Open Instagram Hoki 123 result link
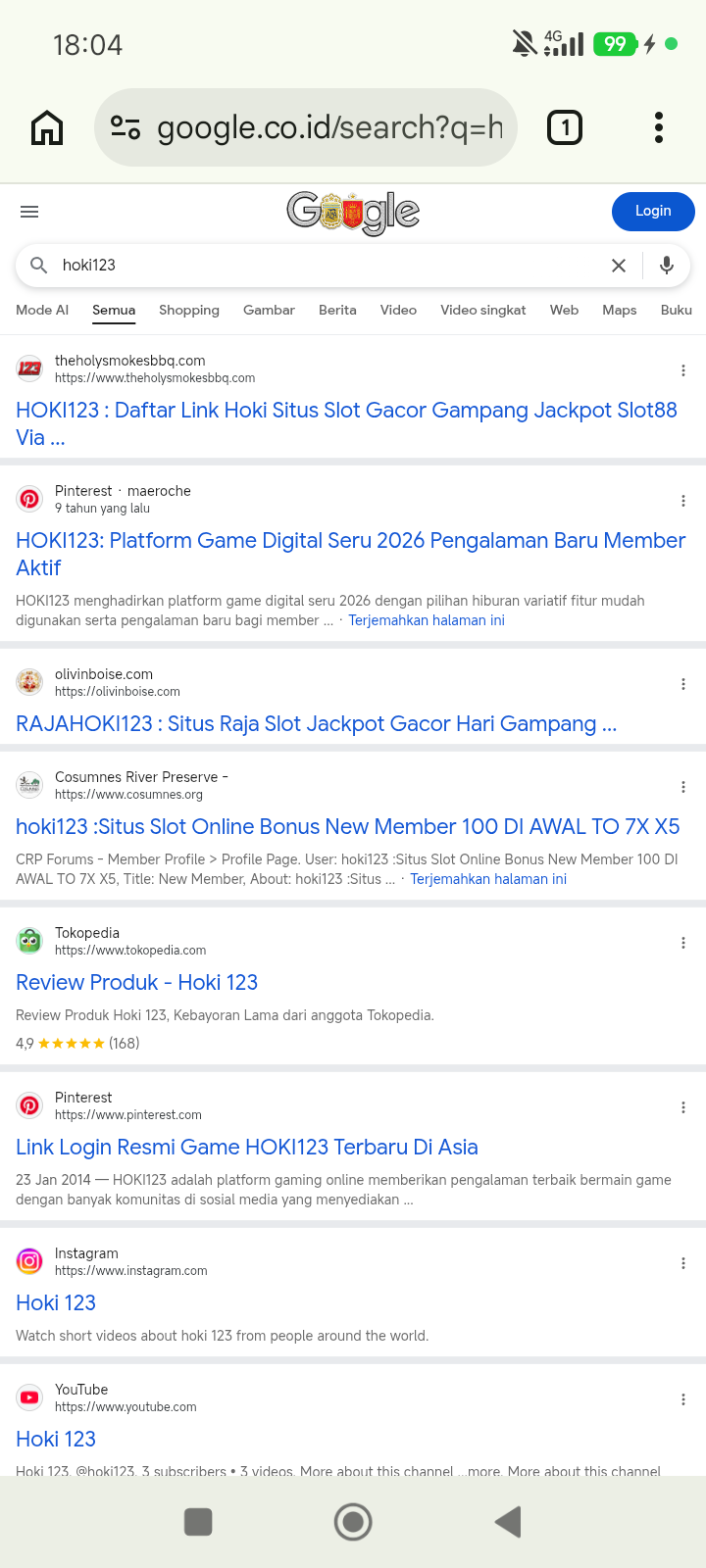706x1568 pixels. click(56, 1303)
